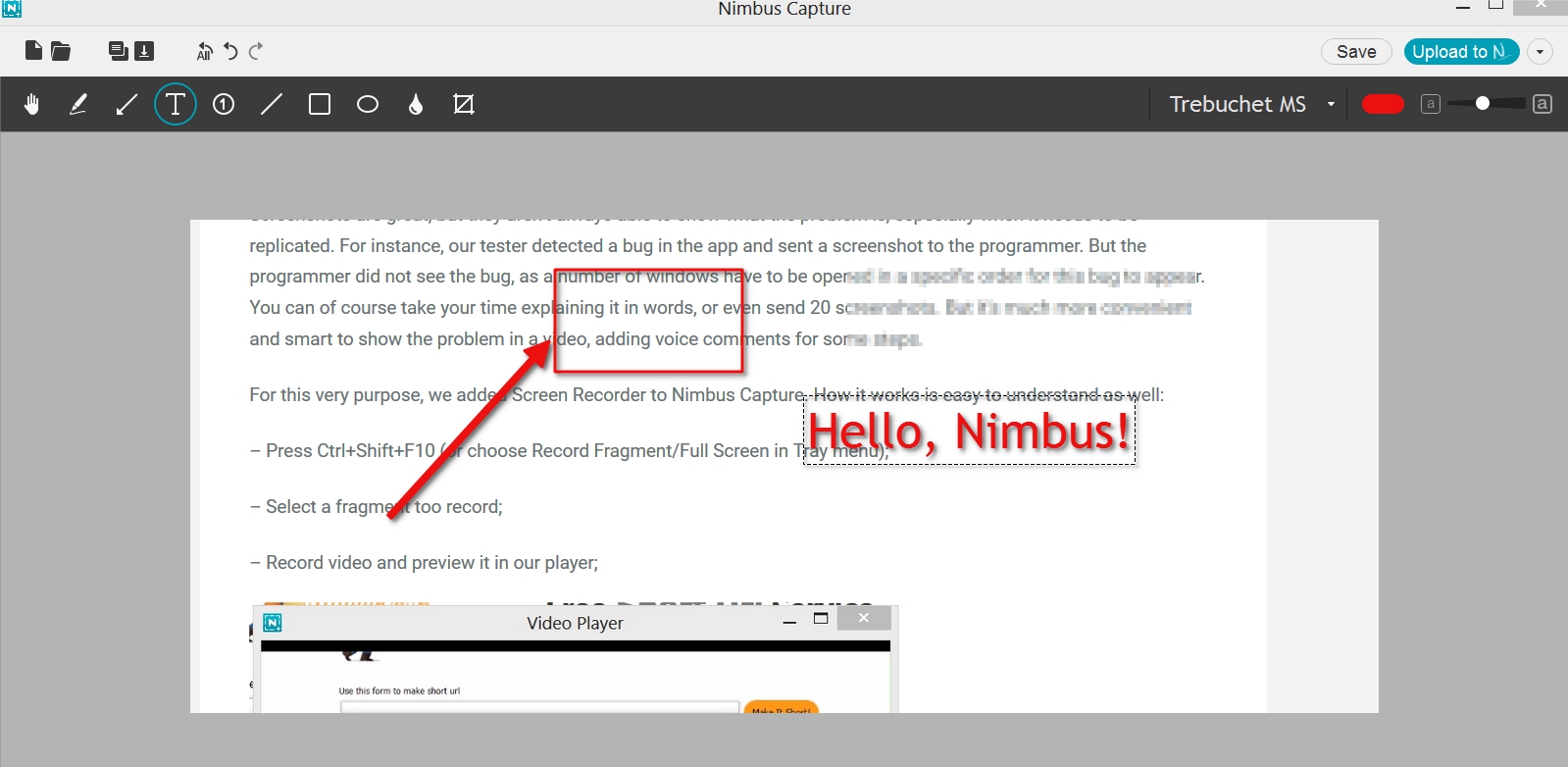Click the Save button
The width and height of the screenshot is (1568, 767).
[1356, 51]
